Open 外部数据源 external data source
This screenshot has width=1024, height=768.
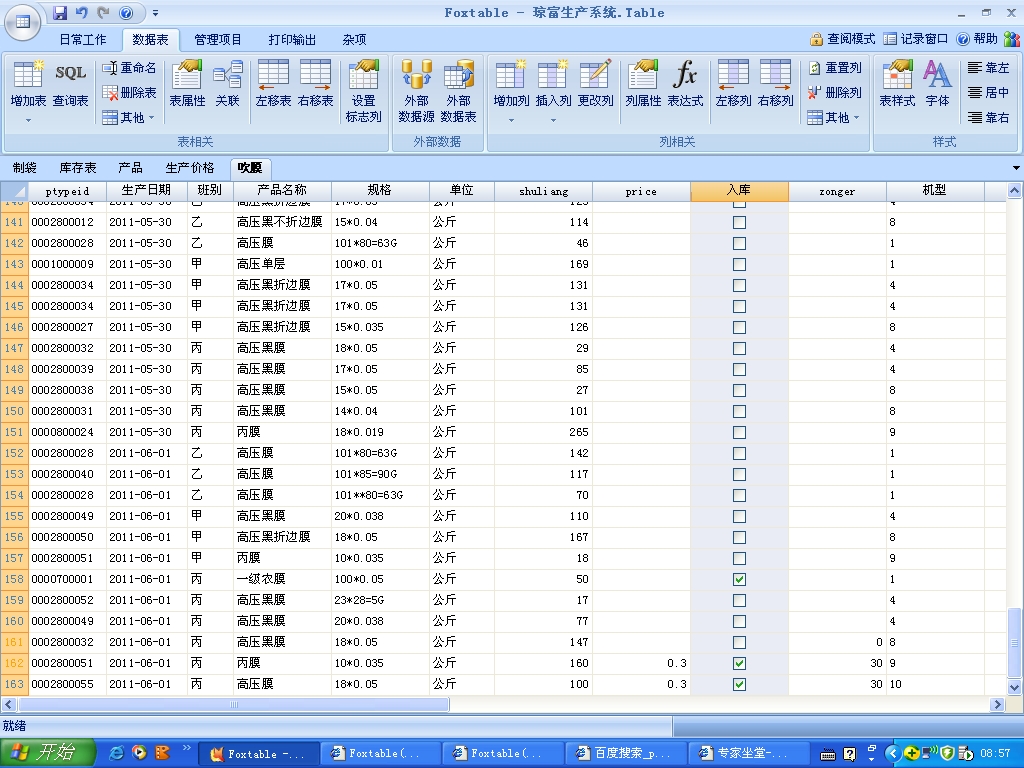point(416,91)
